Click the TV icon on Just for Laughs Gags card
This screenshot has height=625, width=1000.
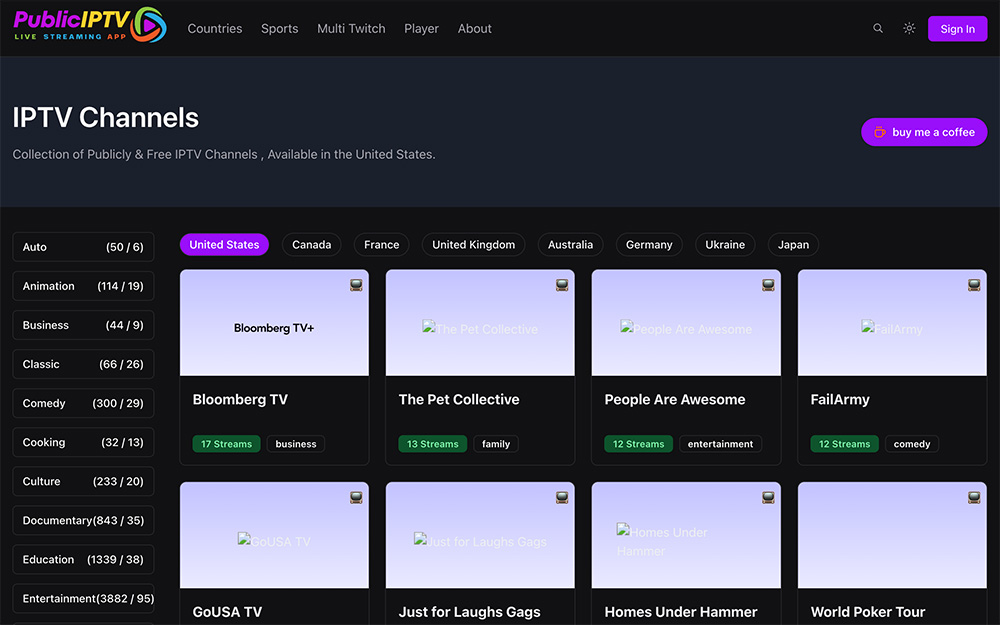(x=562, y=497)
